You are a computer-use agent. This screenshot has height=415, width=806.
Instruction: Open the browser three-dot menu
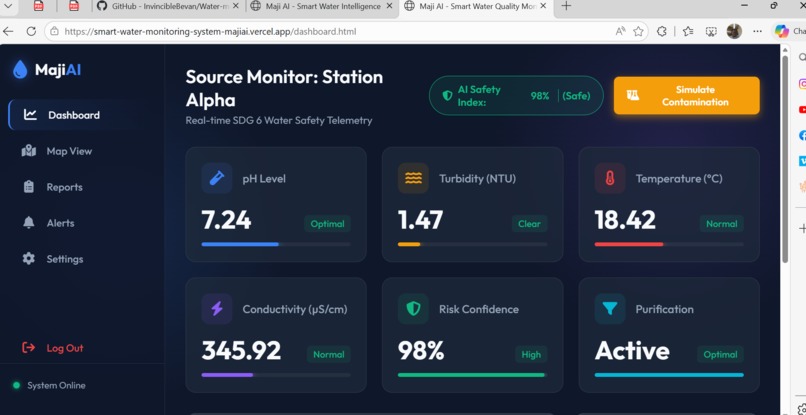(x=757, y=31)
